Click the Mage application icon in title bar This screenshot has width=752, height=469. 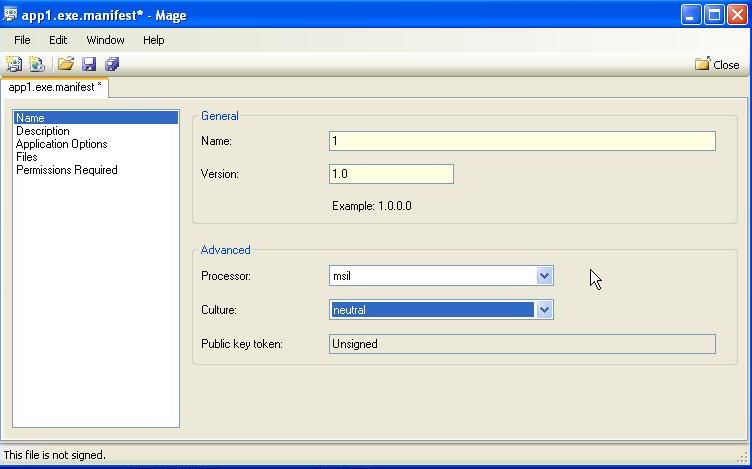(10, 14)
